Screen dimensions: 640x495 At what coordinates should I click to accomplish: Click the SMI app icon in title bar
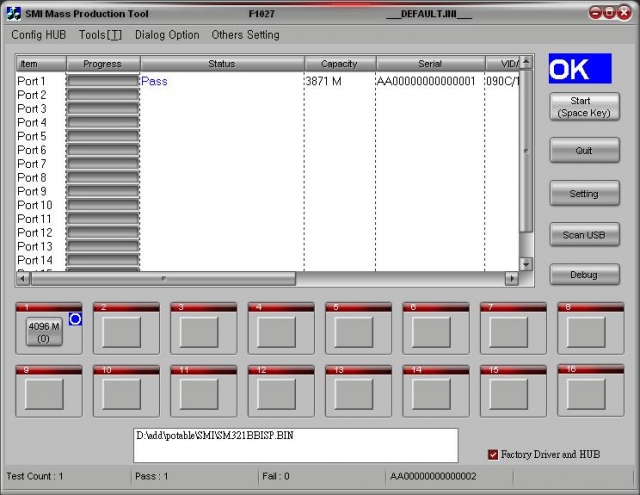point(13,13)
